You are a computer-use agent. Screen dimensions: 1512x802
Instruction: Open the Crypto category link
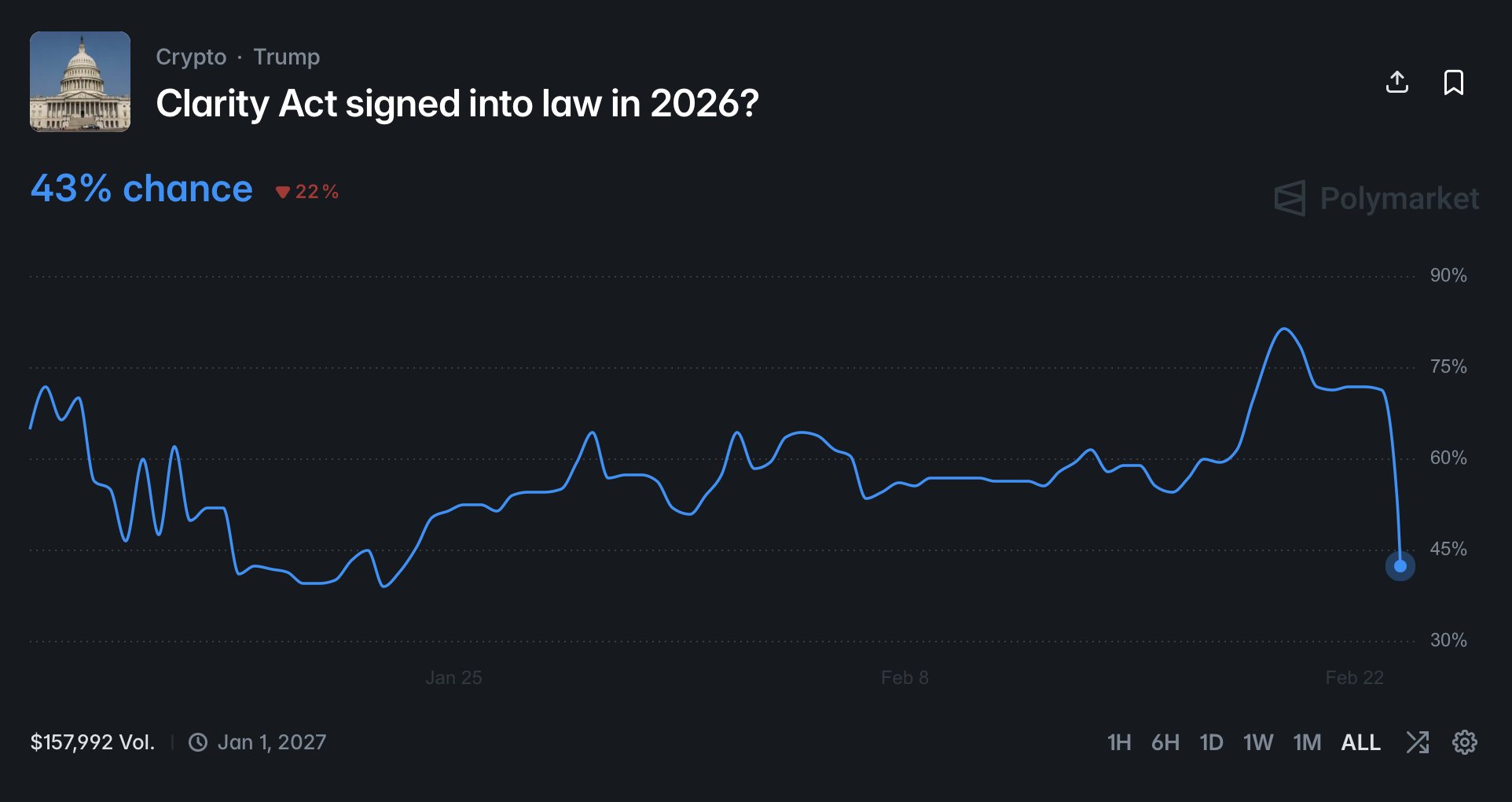pos(190,56)
